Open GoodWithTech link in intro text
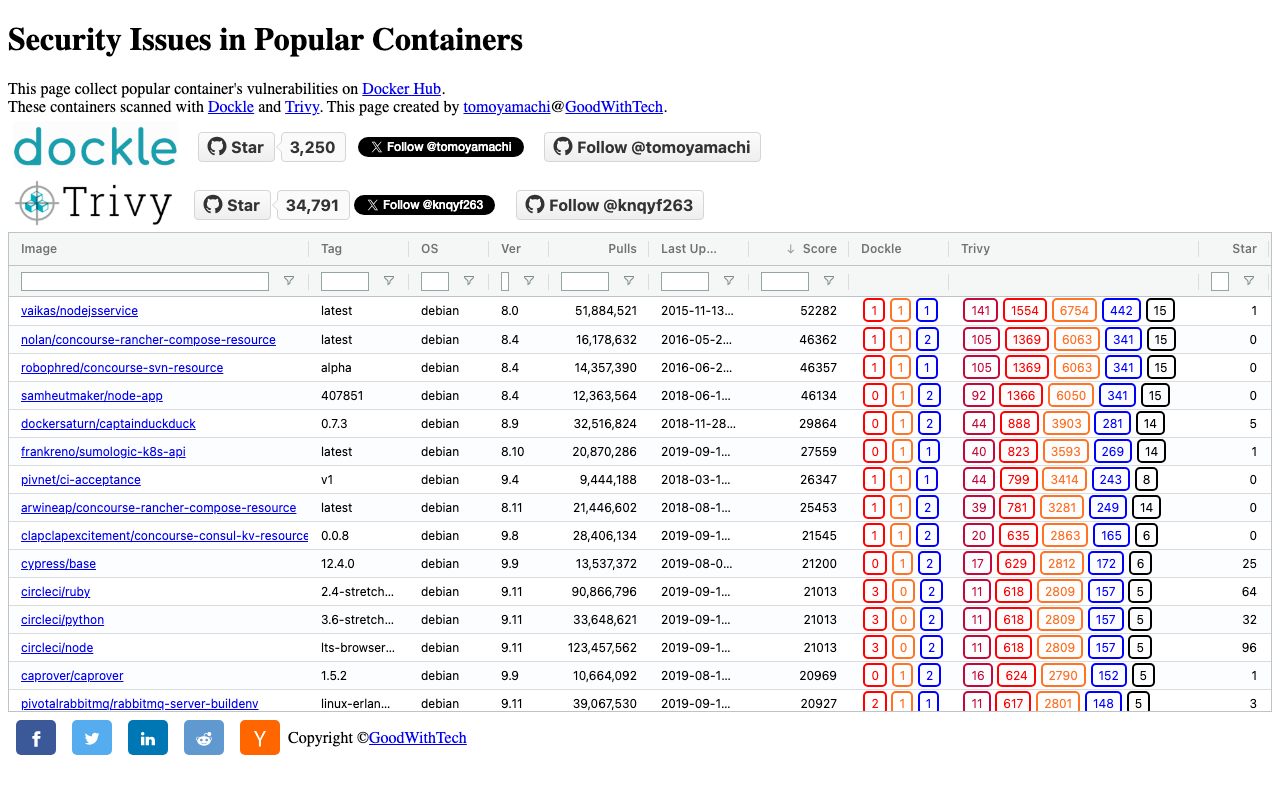The height and width of the screenshot is (800, 1280). point(614,107)
